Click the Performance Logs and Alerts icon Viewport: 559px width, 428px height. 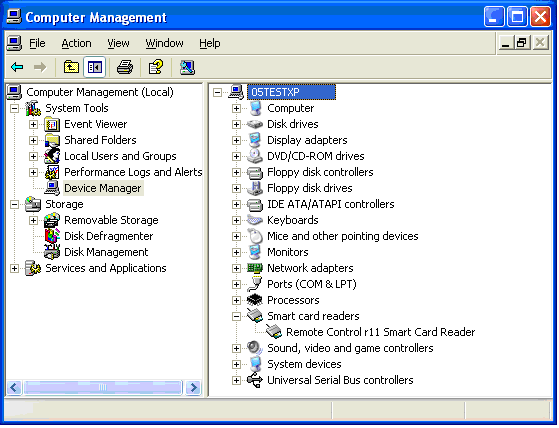[52, 172]
